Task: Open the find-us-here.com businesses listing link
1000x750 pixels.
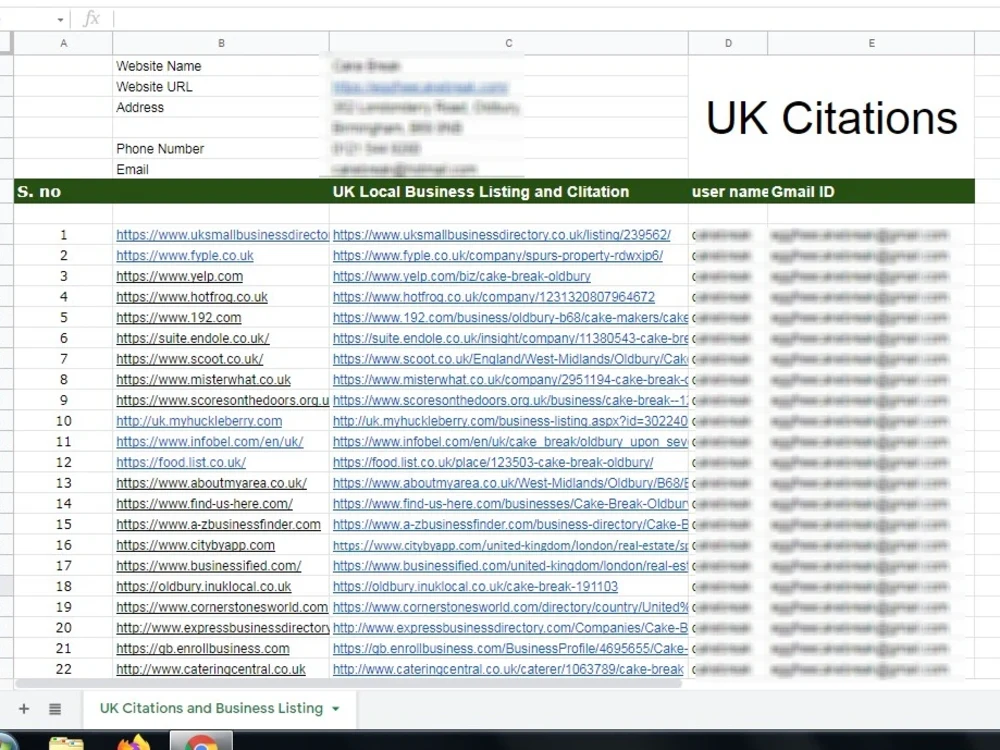Action: (x=510, y=504)
